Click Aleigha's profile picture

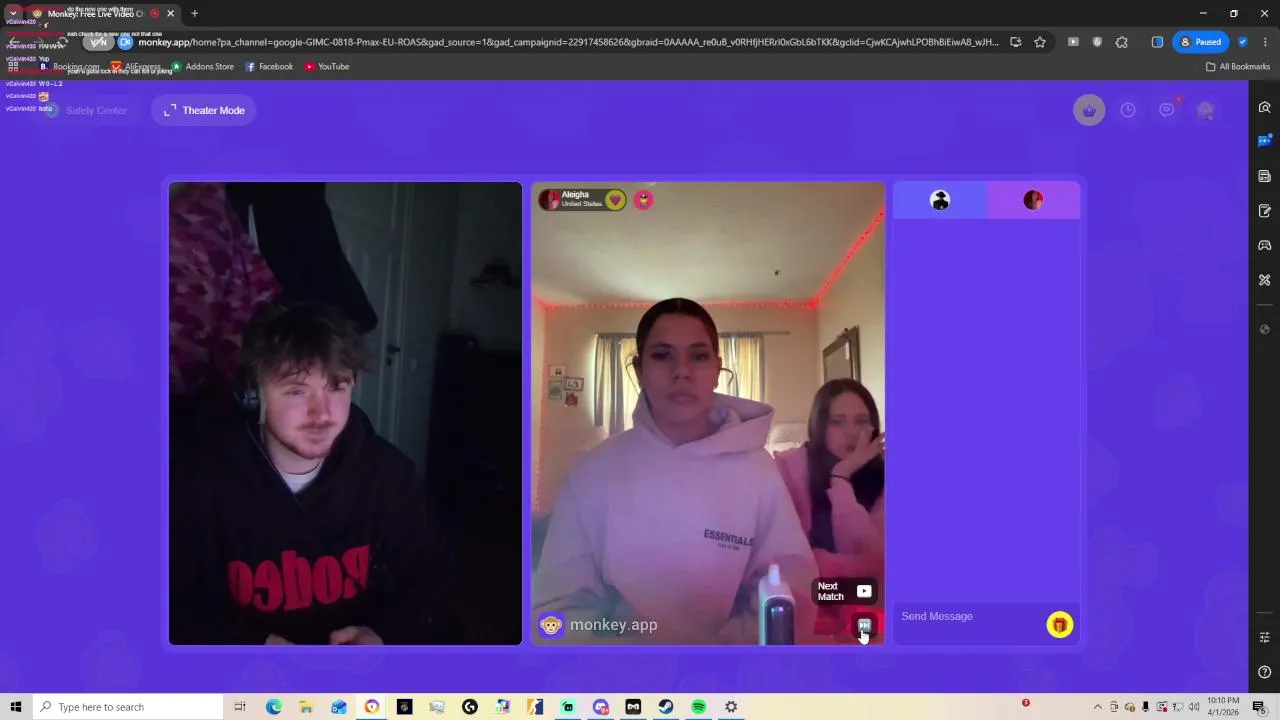(x=549, y=200)
